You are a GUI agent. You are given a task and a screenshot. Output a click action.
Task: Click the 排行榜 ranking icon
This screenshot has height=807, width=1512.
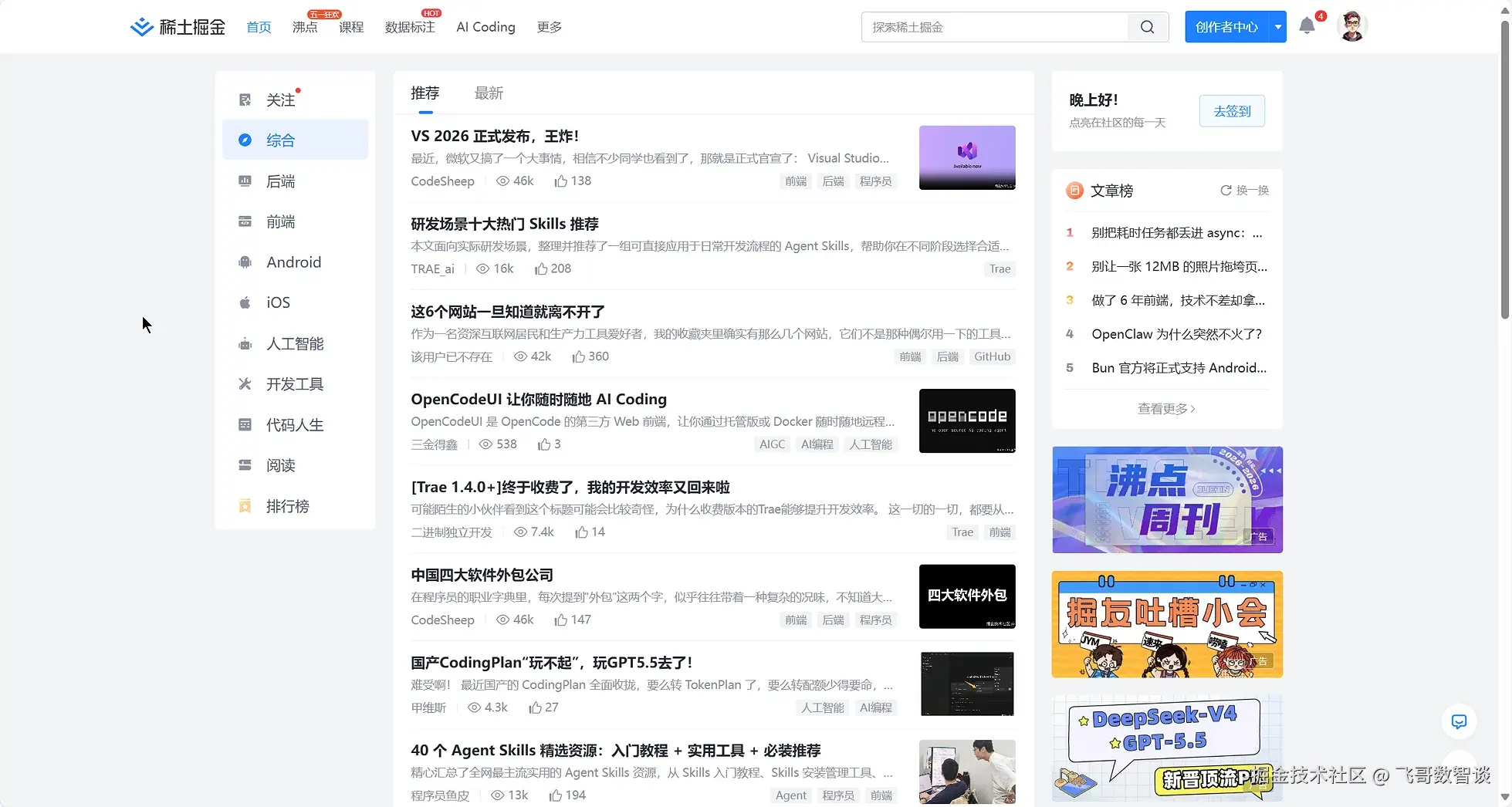(x=245, y=506)
